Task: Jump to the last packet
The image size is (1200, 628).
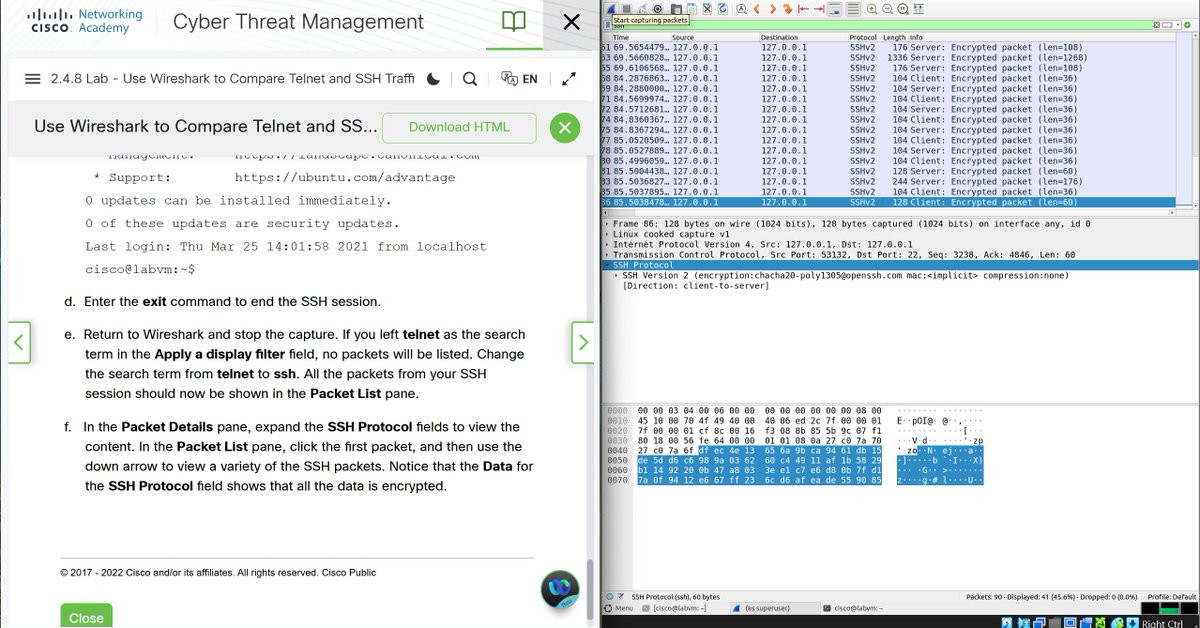Action: [819, 9]
